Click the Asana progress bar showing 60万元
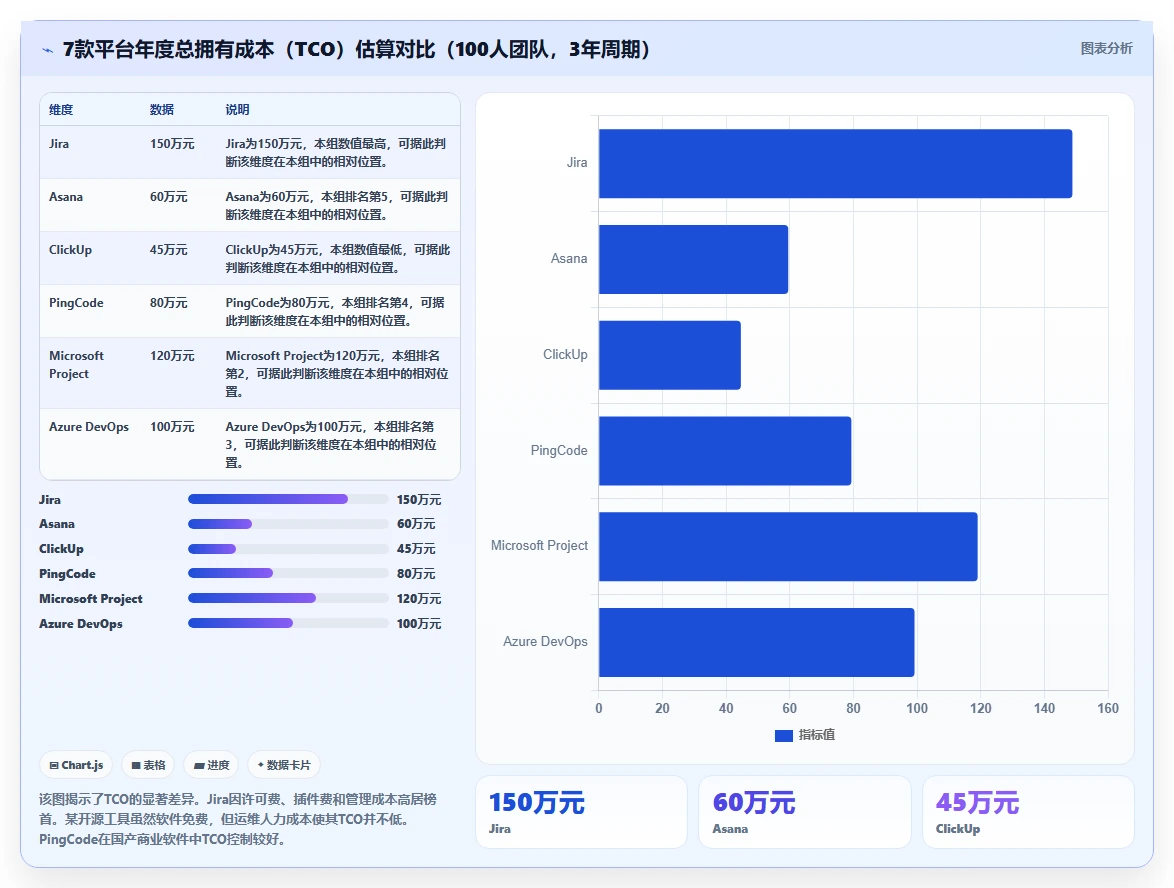Image resolution: width=1174 pixels, height=888 pixels. click(x=288, y=524)
